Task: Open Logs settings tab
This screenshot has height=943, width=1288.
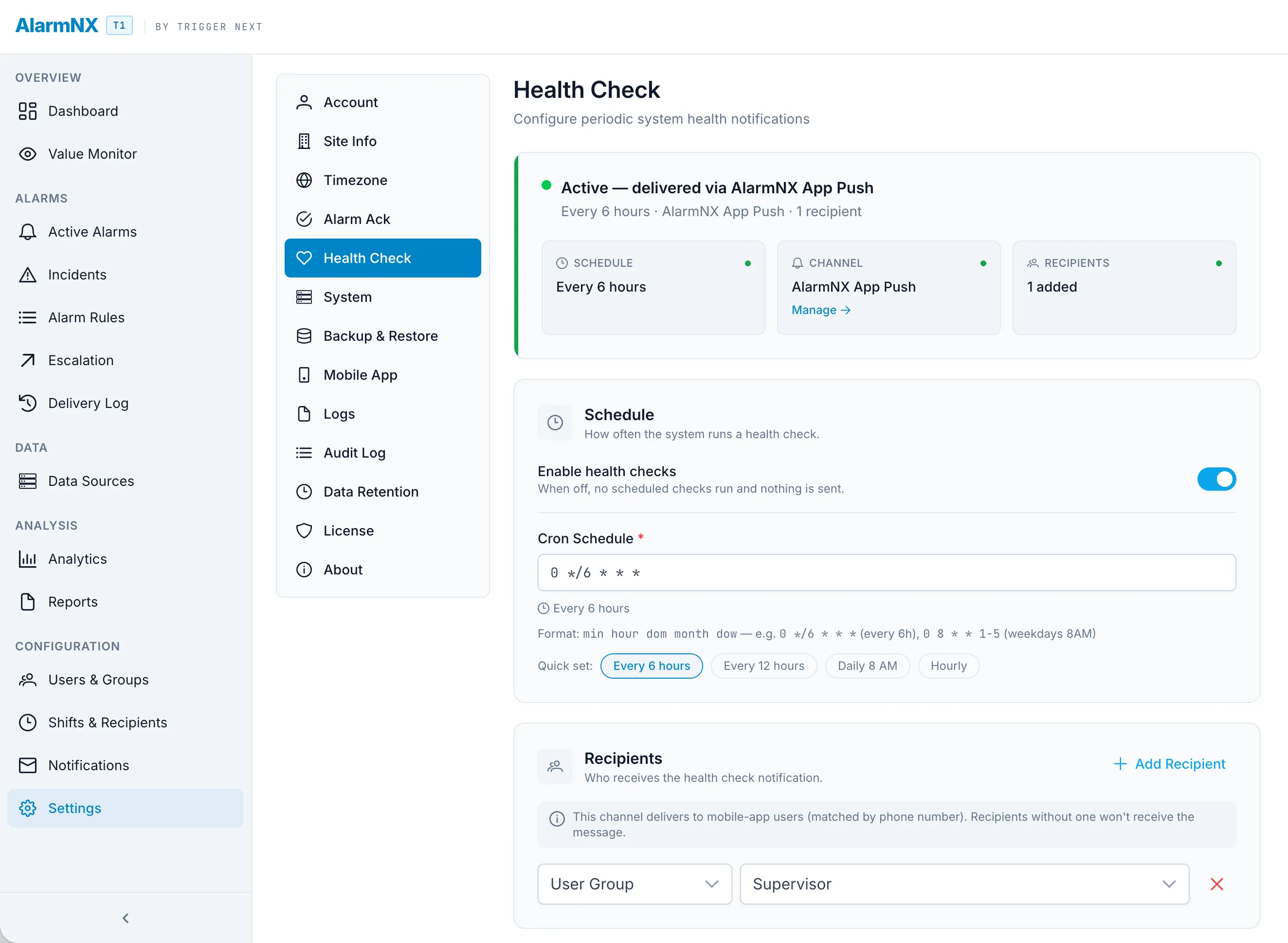Action: pyautogui.click(x=383, y=414)
